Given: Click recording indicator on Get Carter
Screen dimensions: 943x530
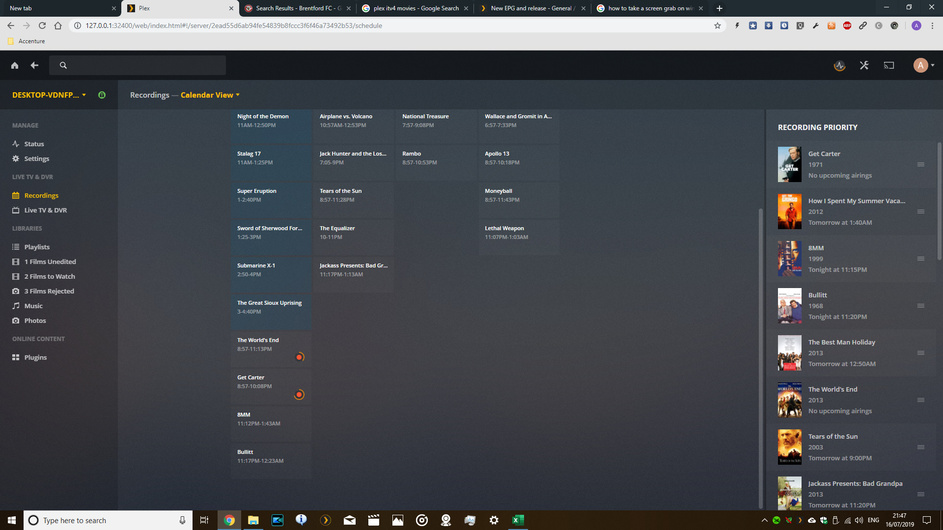Looking at the screenshot, I should coord(299,395).
